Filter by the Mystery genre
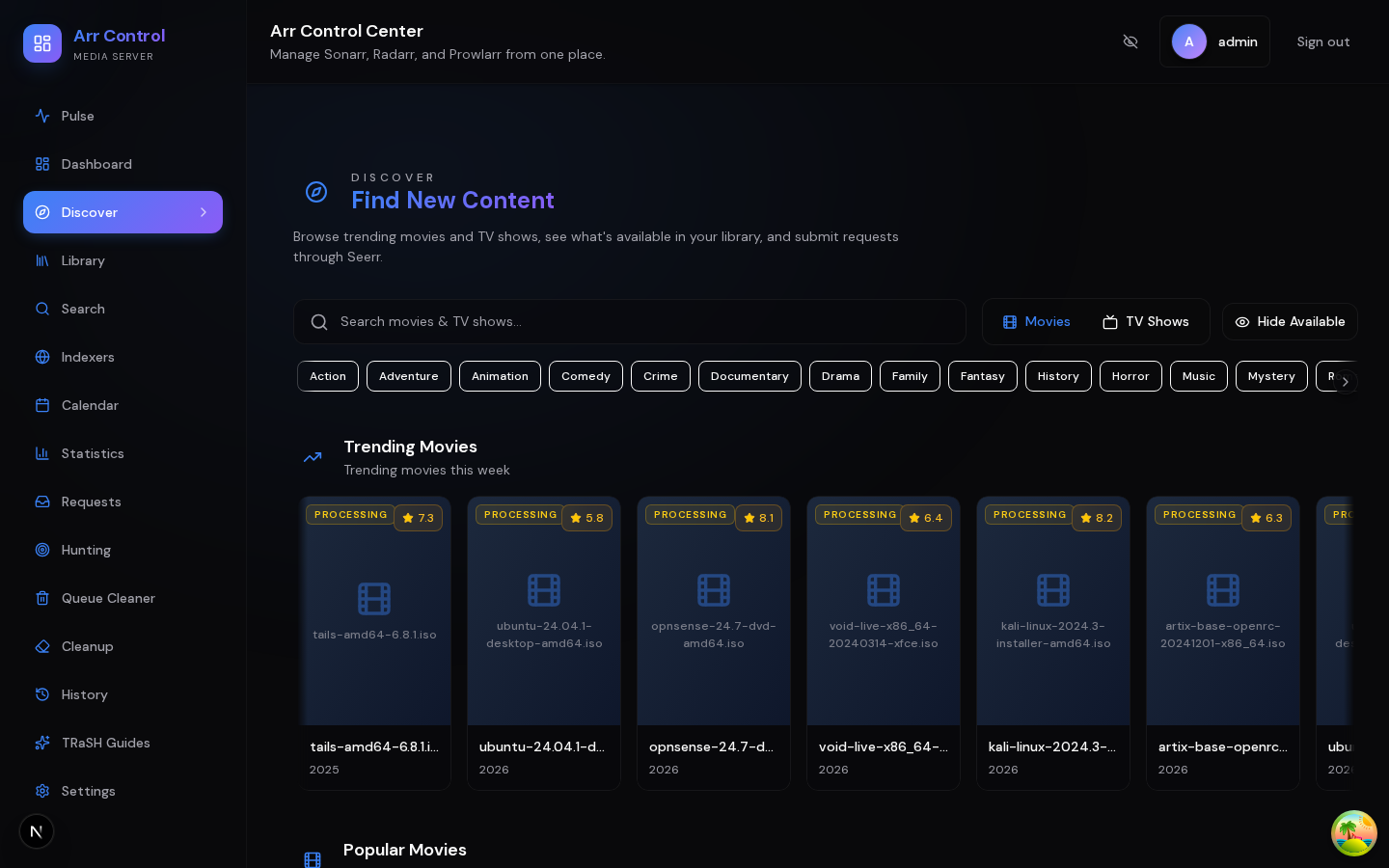This screenshot has width=1389, height=868. (x=1271, y=376)
